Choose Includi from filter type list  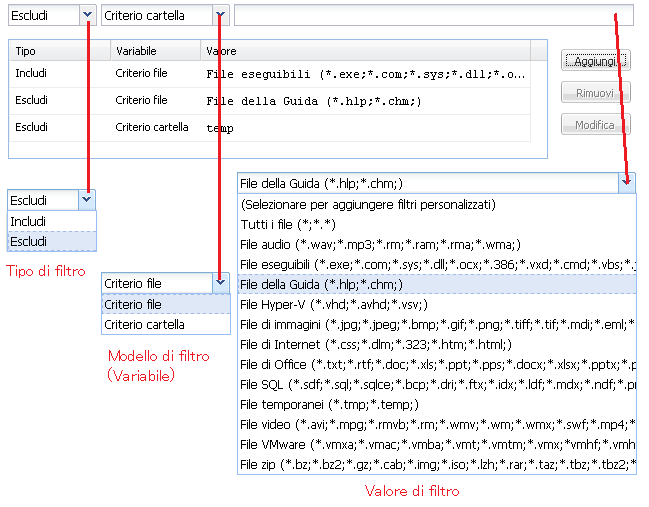[52, 221]
